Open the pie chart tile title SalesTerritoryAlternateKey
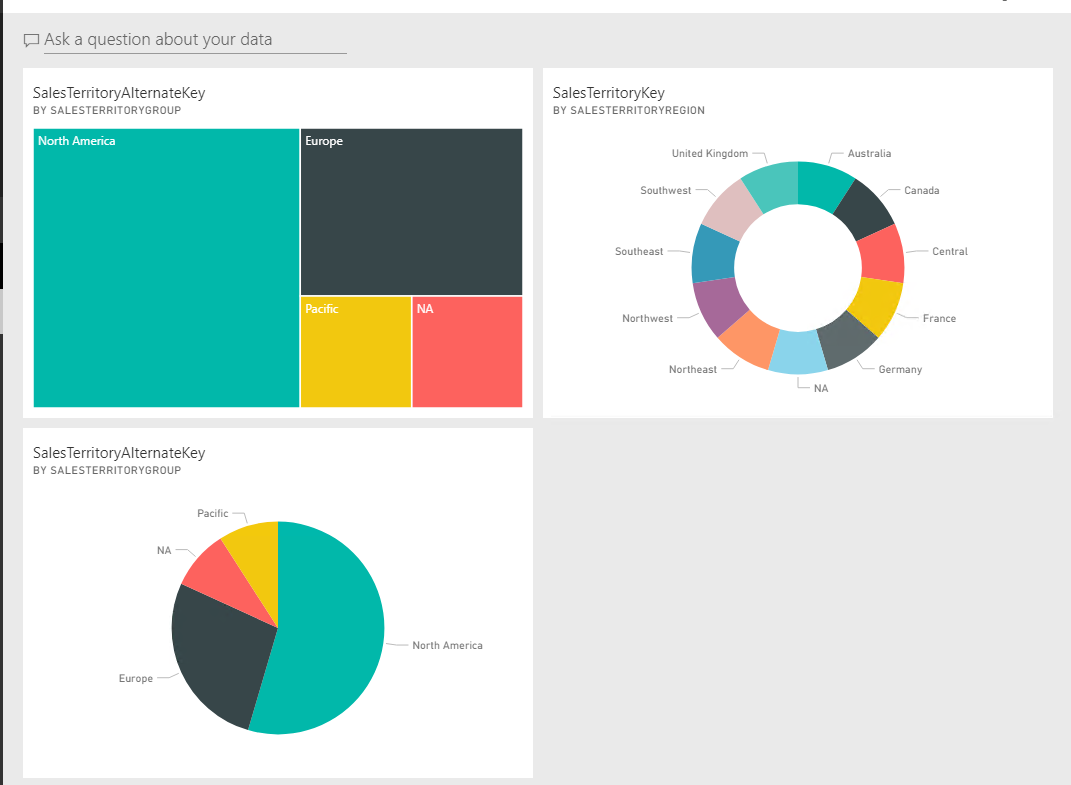1071x785 pixels. (119, 453)
